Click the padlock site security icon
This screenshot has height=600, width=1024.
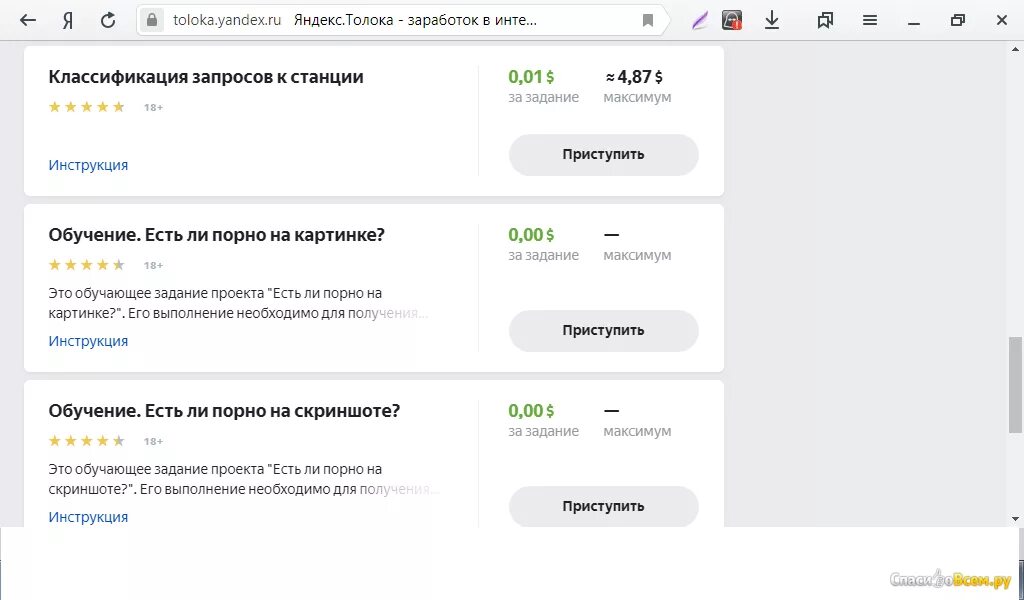coord(152,20)
